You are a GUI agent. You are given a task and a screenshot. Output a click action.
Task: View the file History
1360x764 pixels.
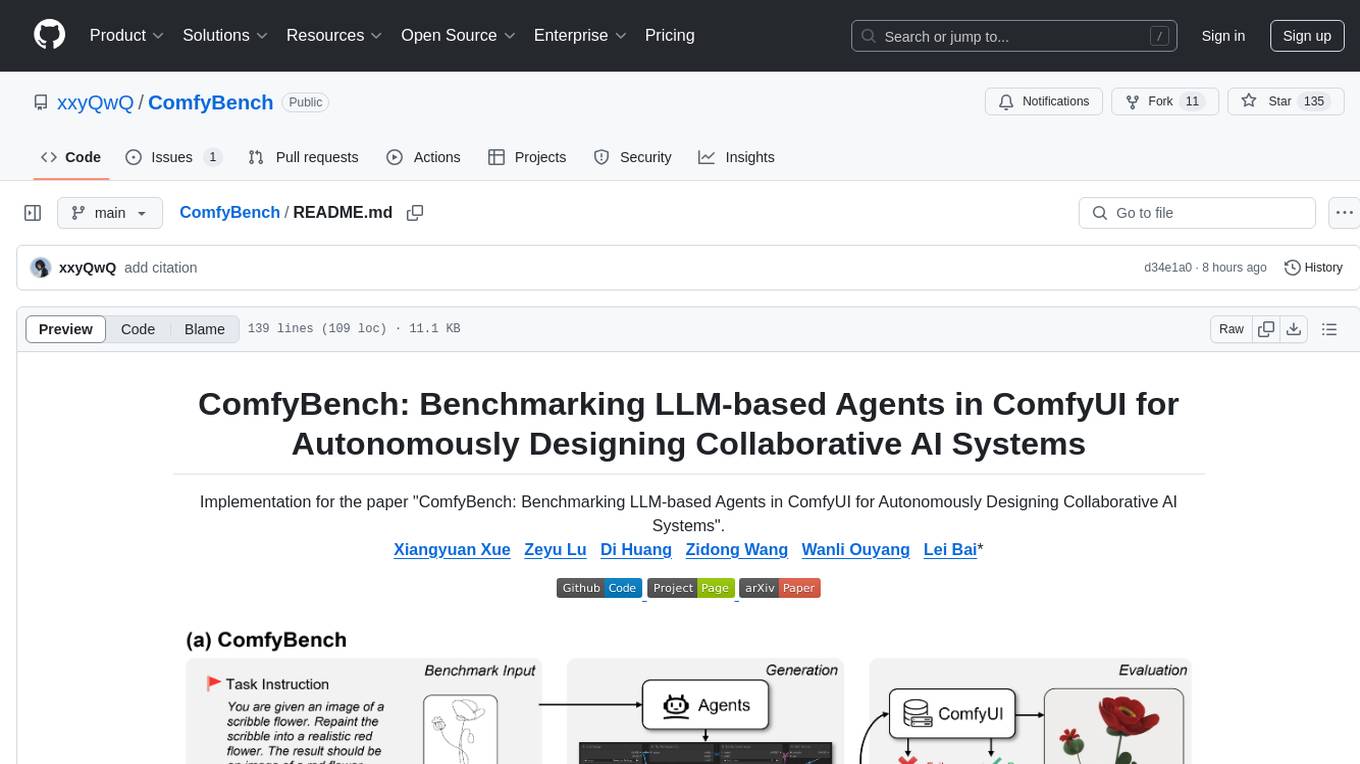tap(1313, 268)
